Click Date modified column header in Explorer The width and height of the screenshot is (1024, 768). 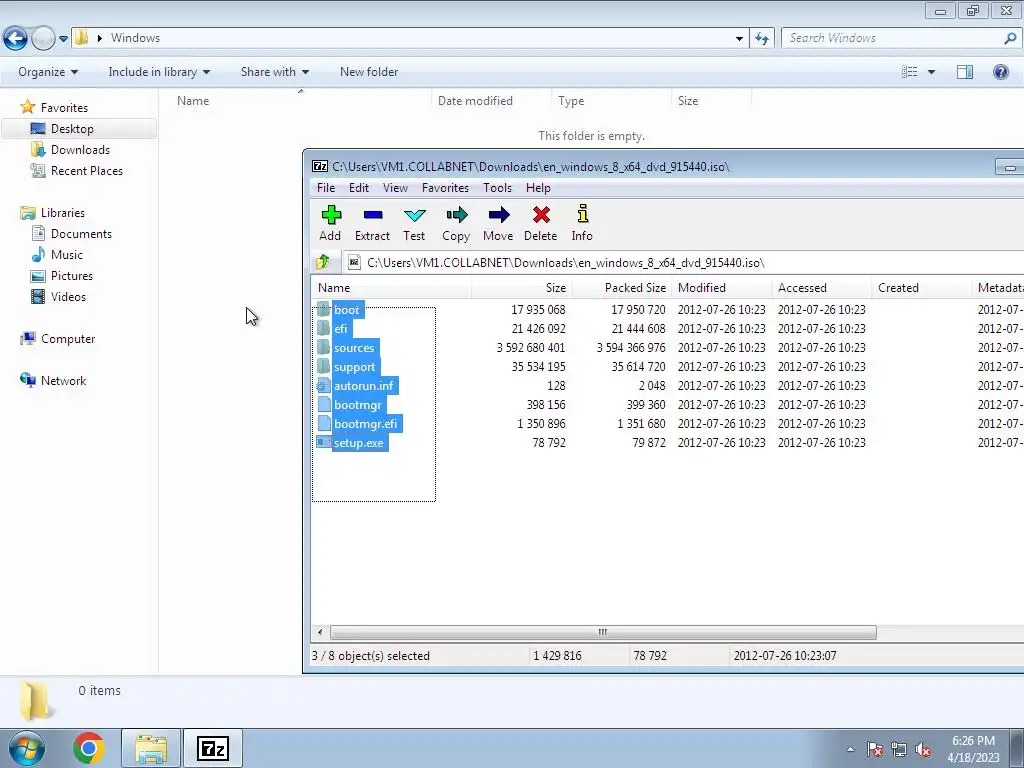[490, 101]
